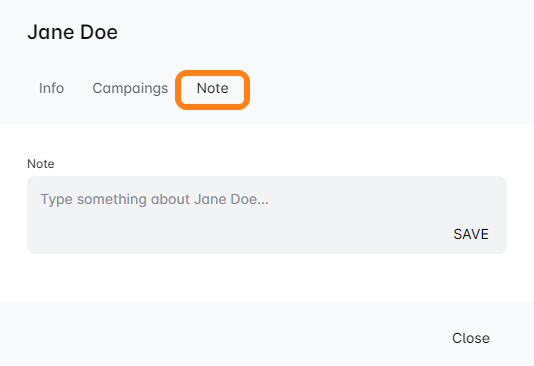Image resolution: width=534 pixels, height=366 pixels.
Task: View Jane Doe's Info section
Action: point(51,88)
